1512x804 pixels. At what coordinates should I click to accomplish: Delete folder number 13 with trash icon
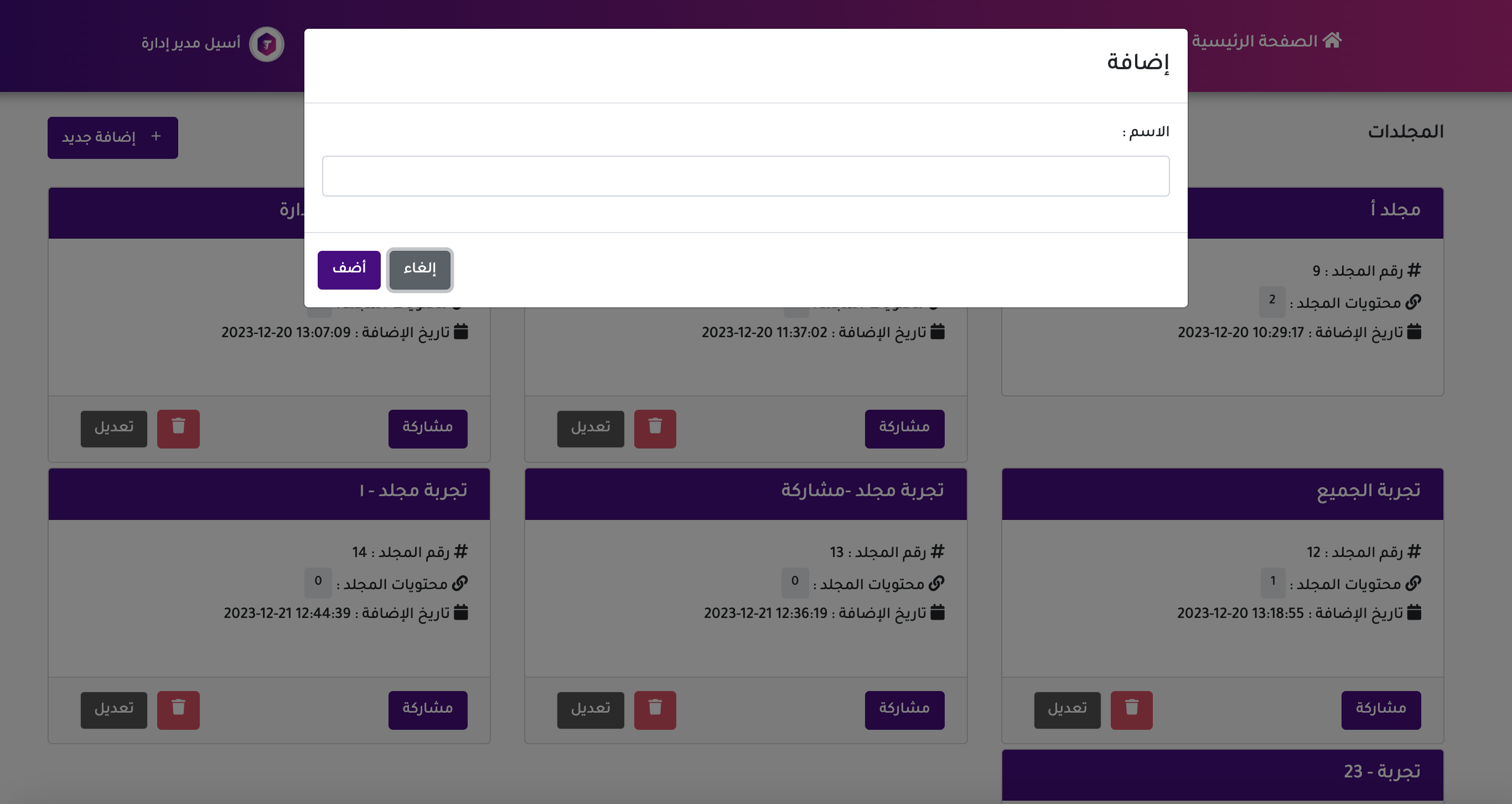(x=655, y=709)
